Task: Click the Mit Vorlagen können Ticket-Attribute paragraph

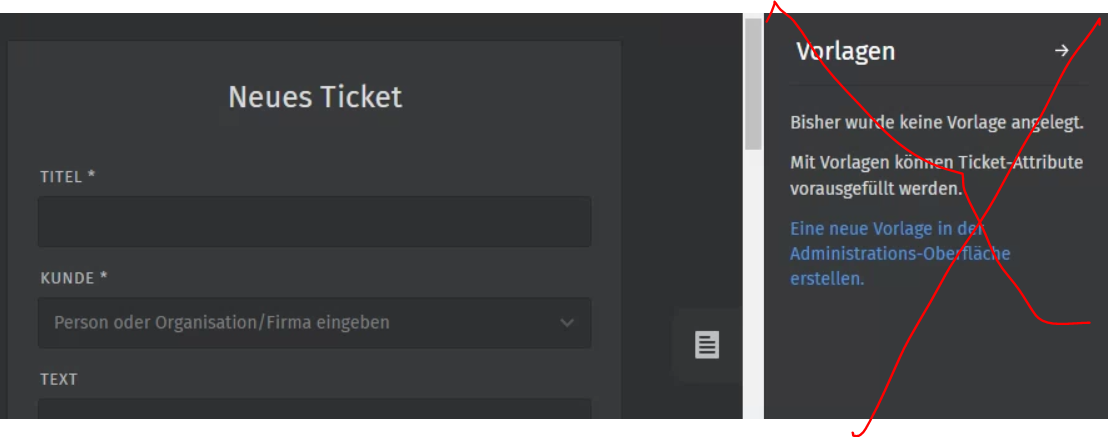Action: (937, 176)
